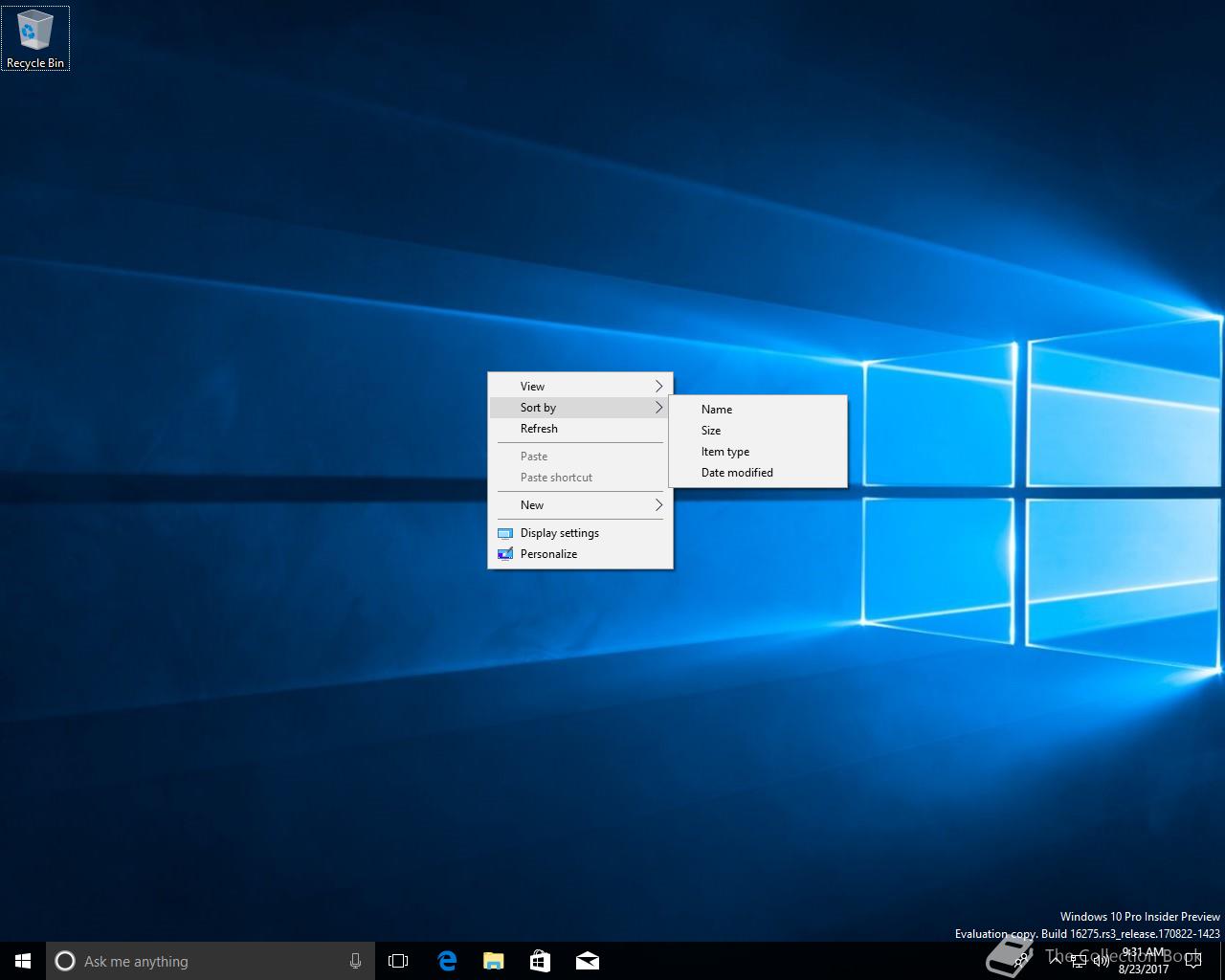
Task: Open network status tray icon
Action: (1079, 961)
